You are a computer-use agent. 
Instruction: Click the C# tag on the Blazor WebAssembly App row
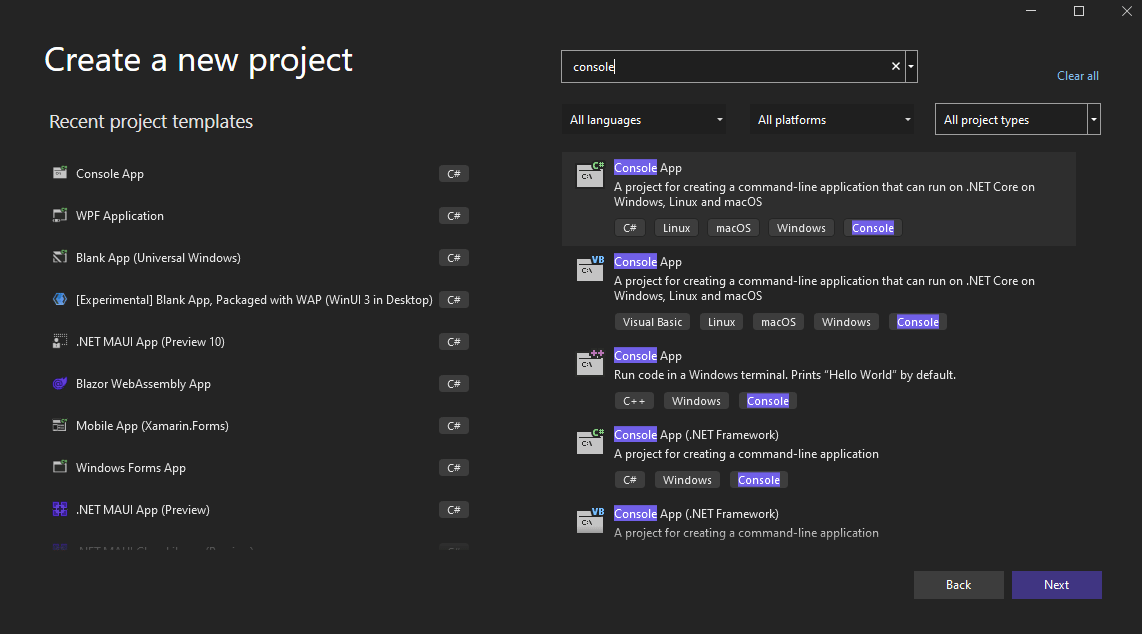454,384
